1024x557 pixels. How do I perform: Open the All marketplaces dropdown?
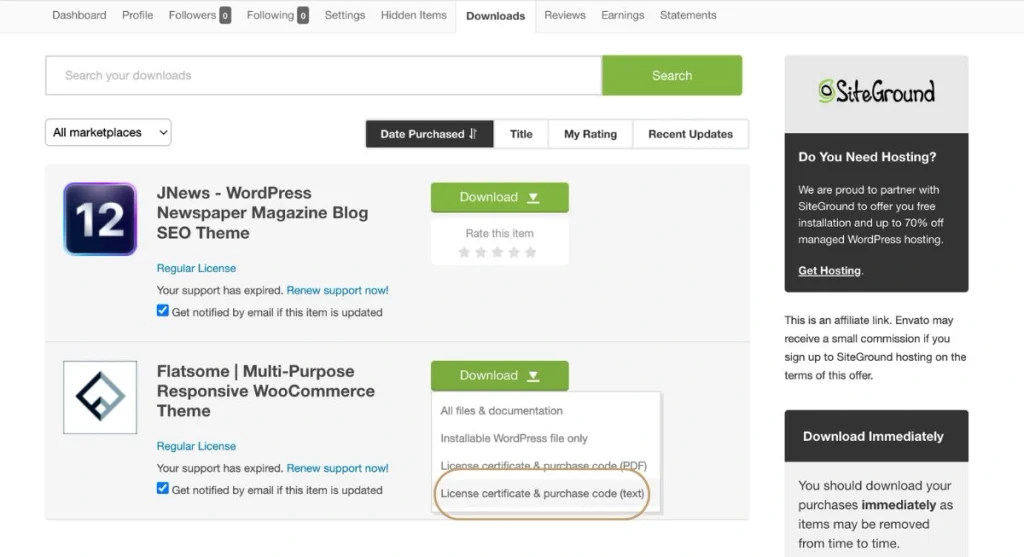(108, 132)
